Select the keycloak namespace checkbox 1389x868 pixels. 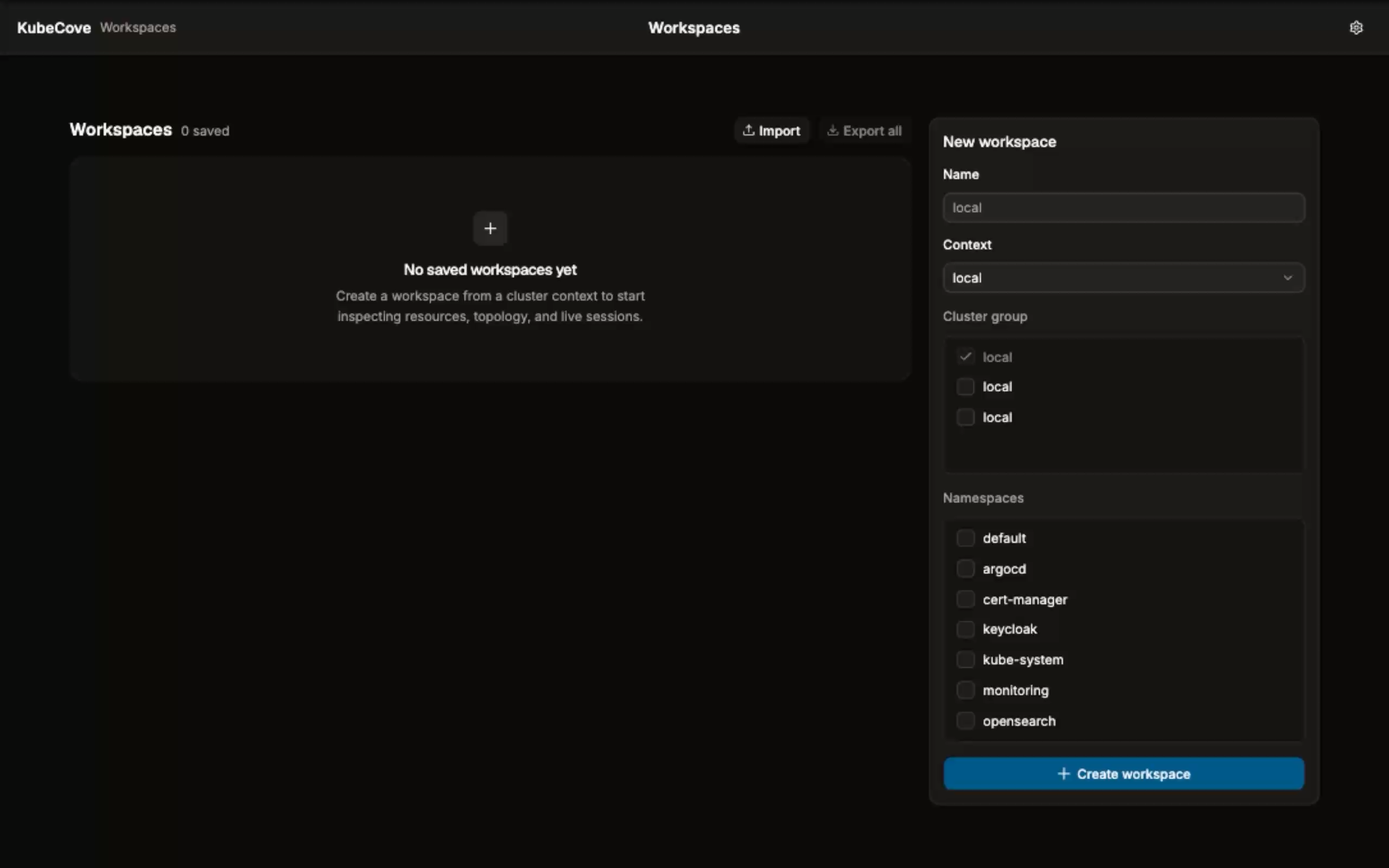(965, 629)
